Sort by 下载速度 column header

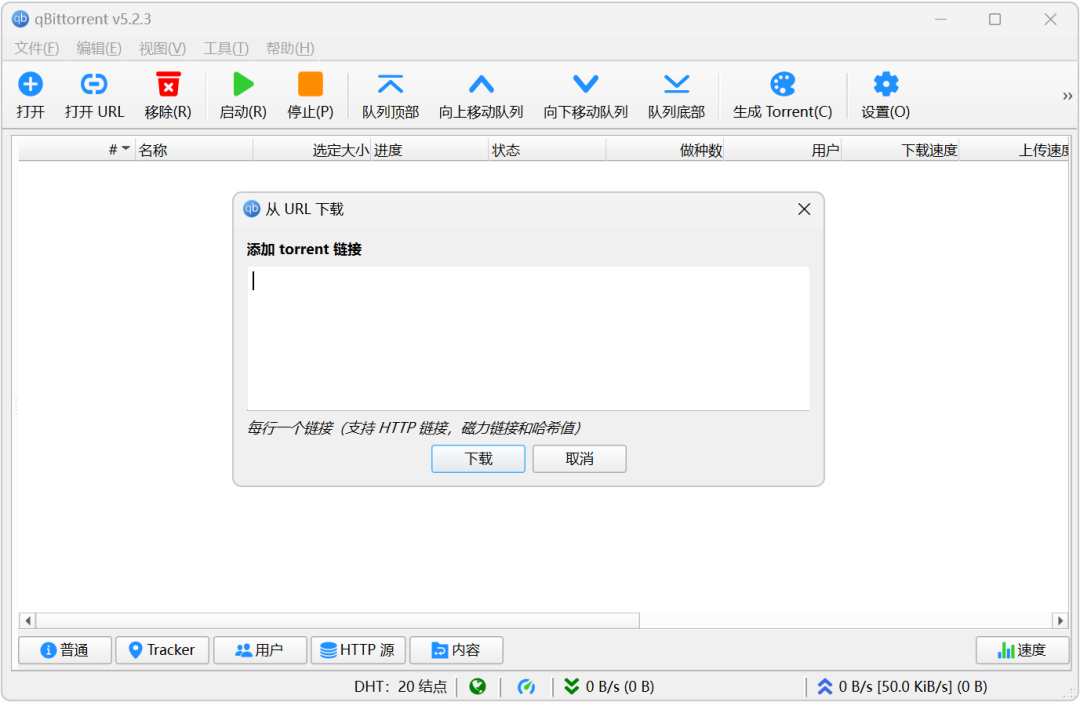(x=901, y=150)
